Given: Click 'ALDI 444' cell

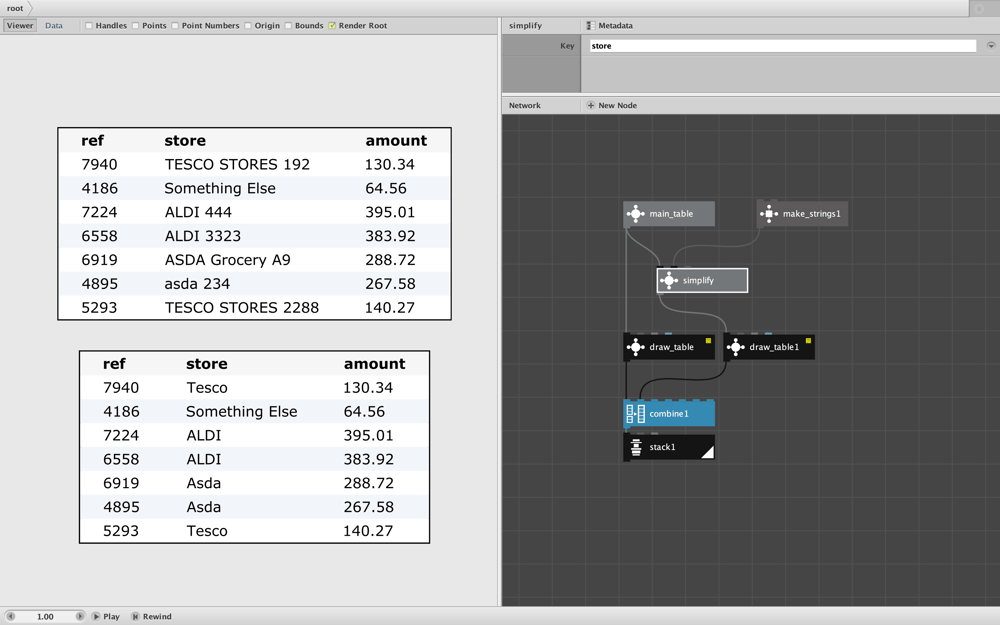Looking at the screenshot, I should point(198,212).
